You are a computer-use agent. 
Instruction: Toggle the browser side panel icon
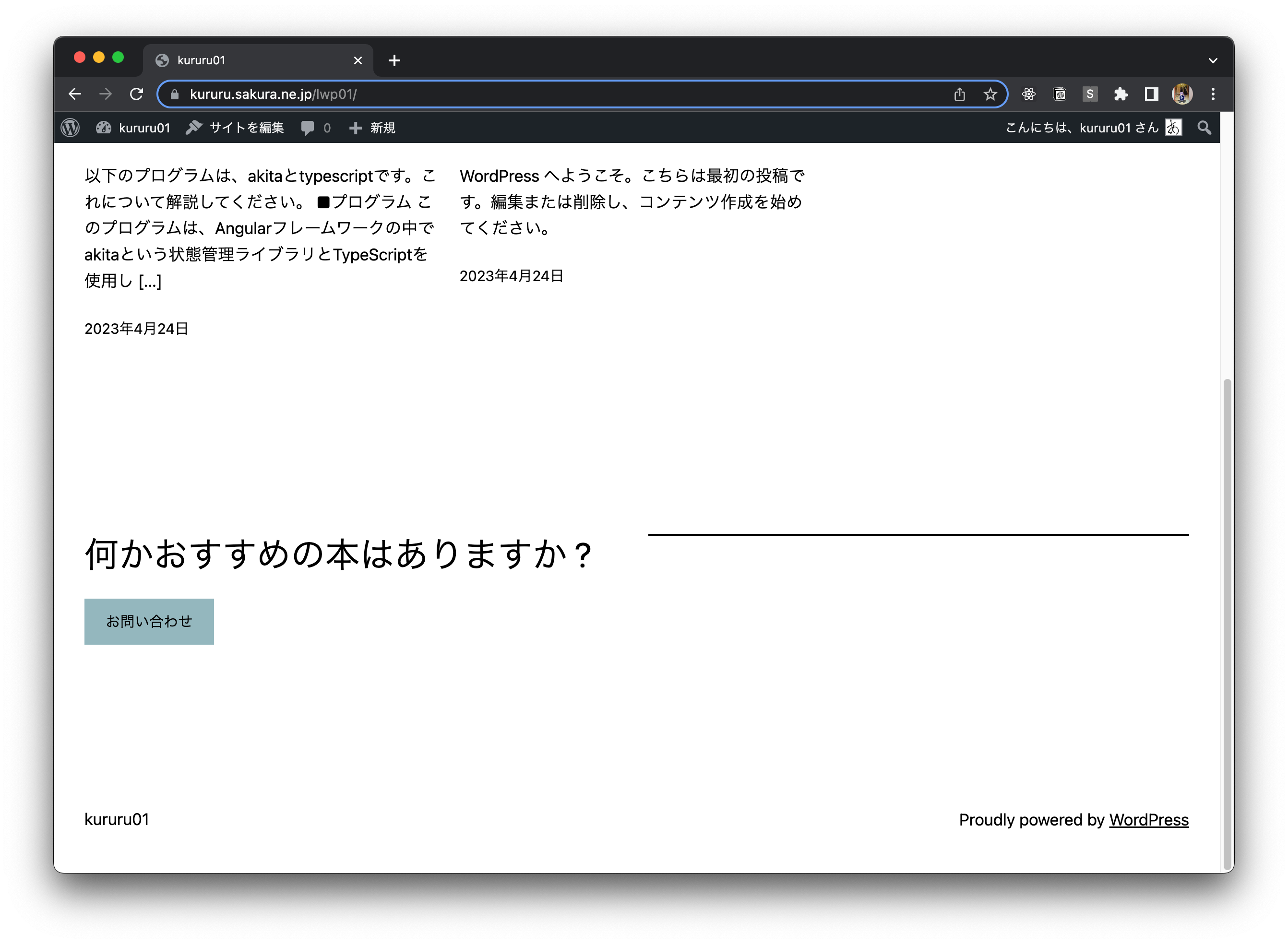pos(1151,94)
